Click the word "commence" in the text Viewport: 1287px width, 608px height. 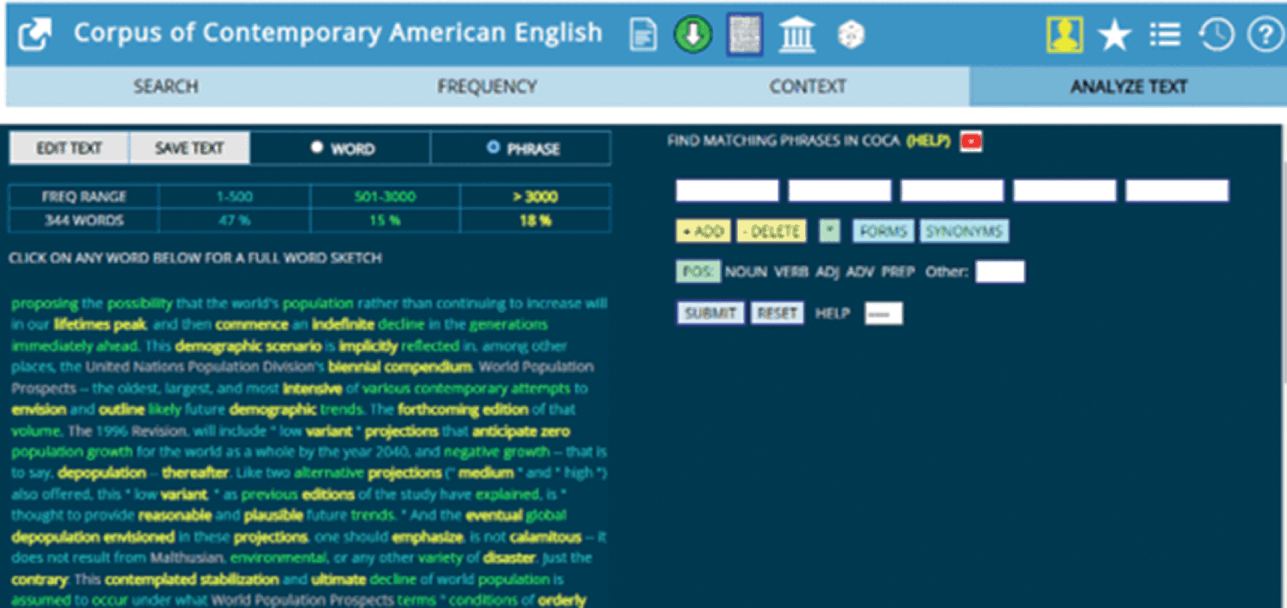(x=251, y=325)
